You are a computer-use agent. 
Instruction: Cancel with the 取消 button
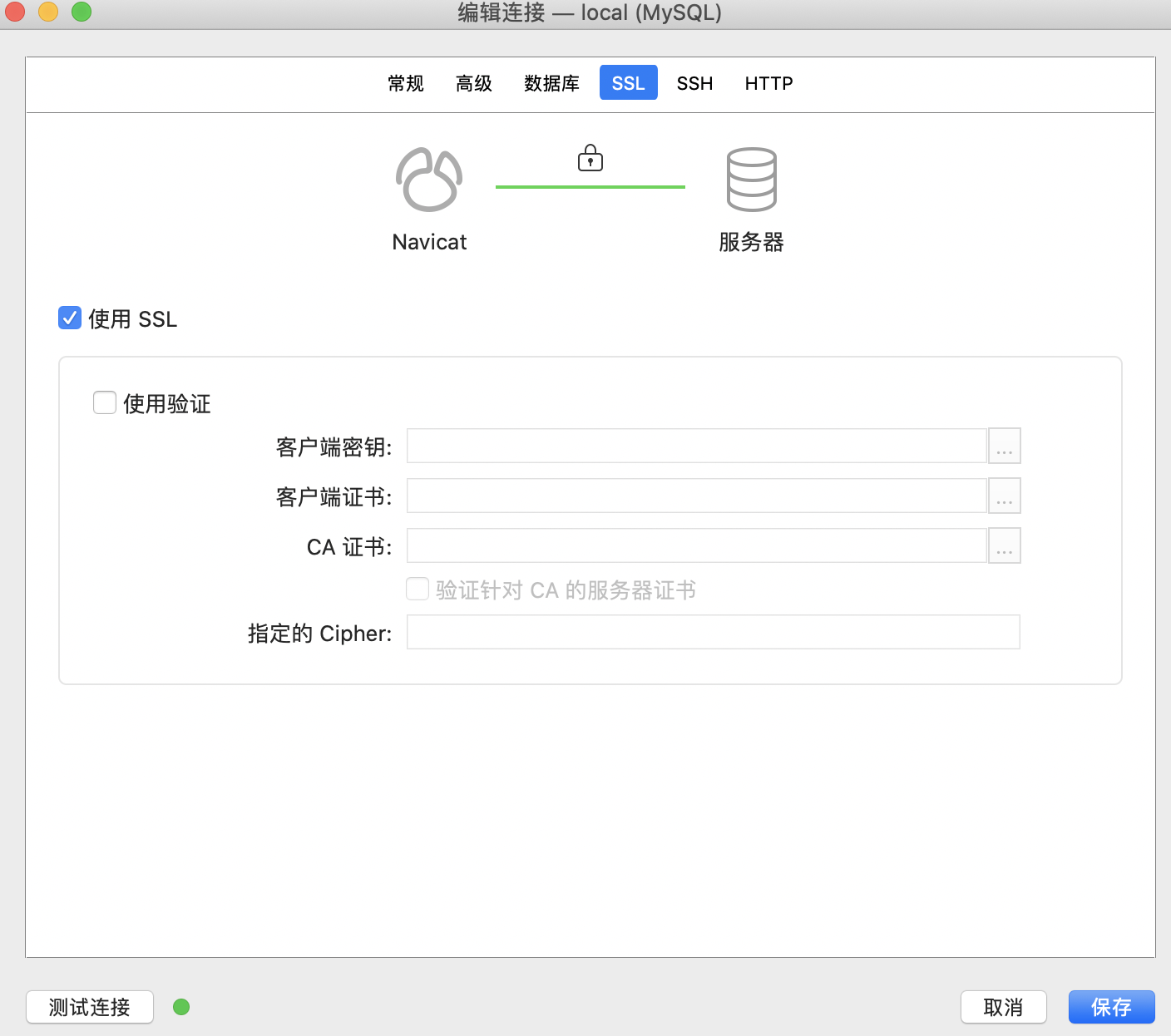[1004, 1007]
